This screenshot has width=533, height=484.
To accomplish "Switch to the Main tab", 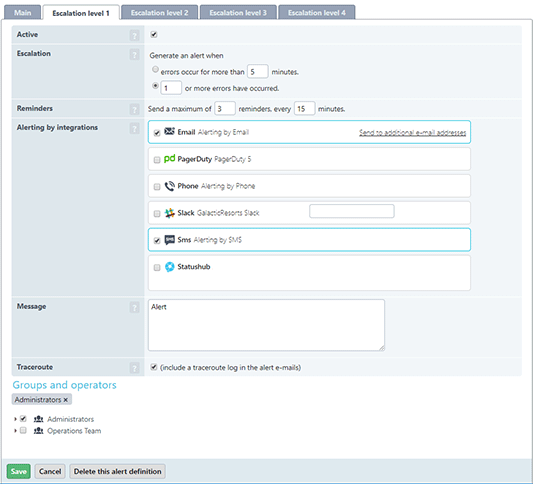I will 22,13.
